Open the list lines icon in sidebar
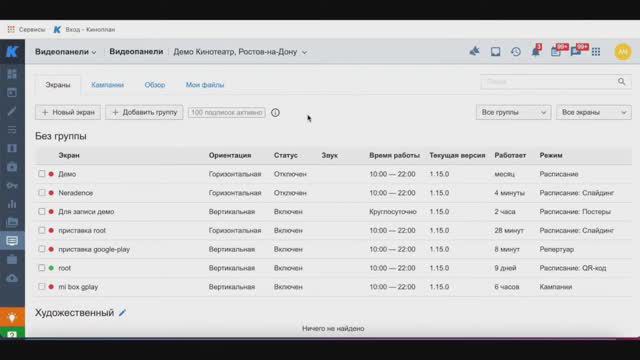The image size is (640, 360). 12,130
